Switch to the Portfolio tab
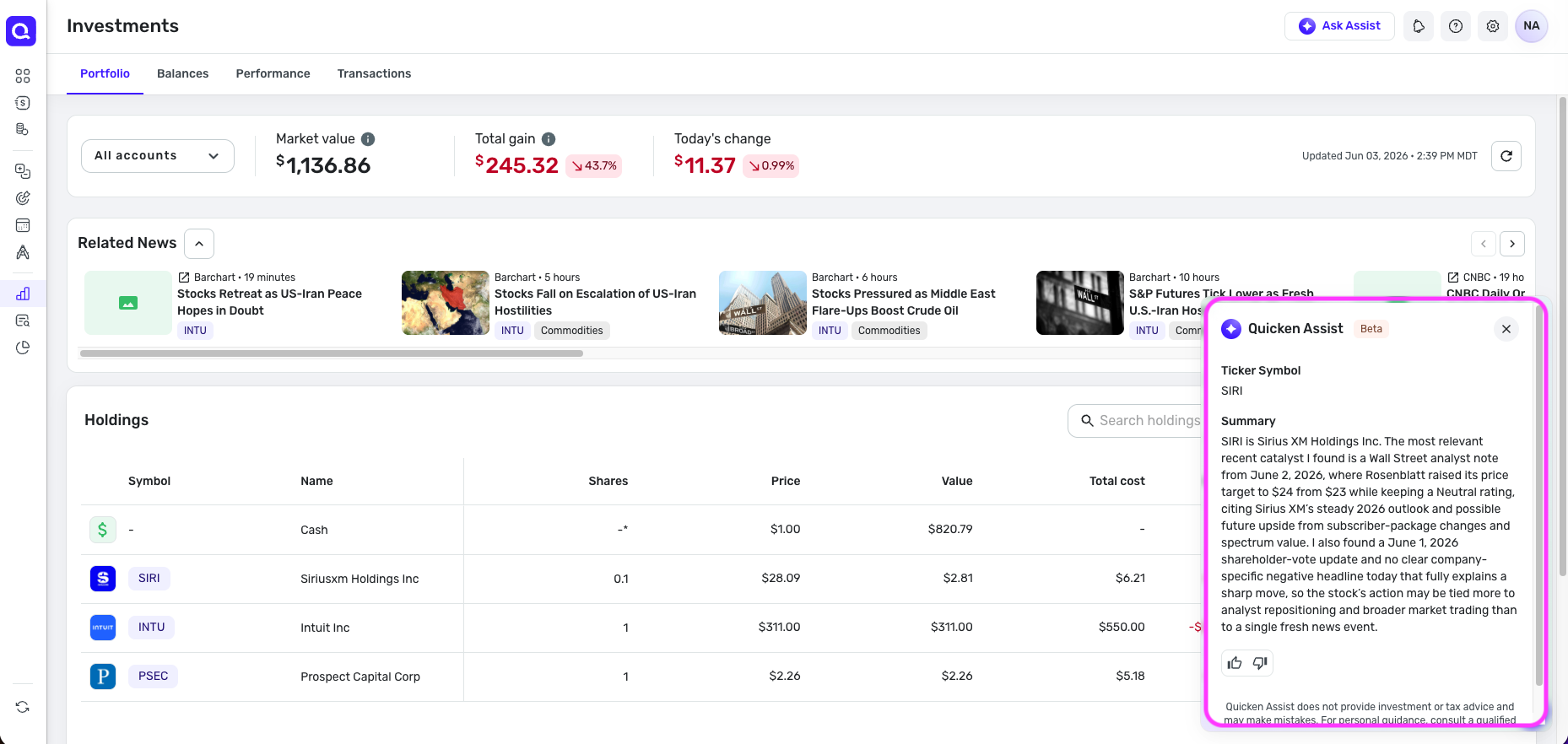This screenshot has height=744, width=1568. [x=105, y=74]
